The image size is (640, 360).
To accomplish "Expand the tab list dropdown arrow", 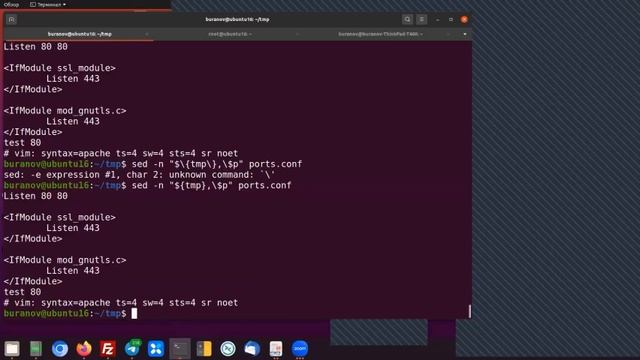I will [x=464, y=34].
